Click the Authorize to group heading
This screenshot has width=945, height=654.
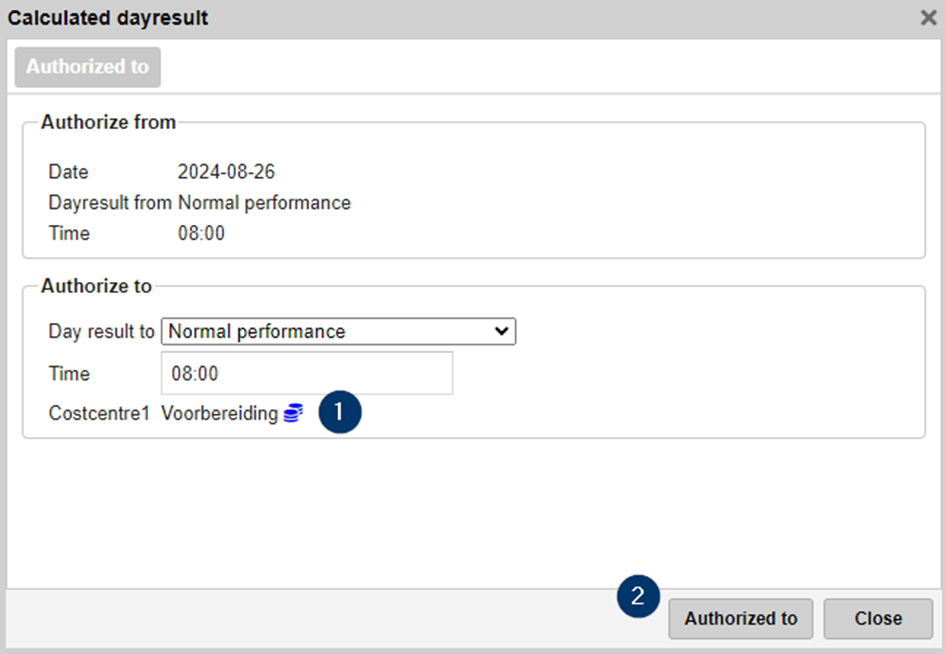96,286
